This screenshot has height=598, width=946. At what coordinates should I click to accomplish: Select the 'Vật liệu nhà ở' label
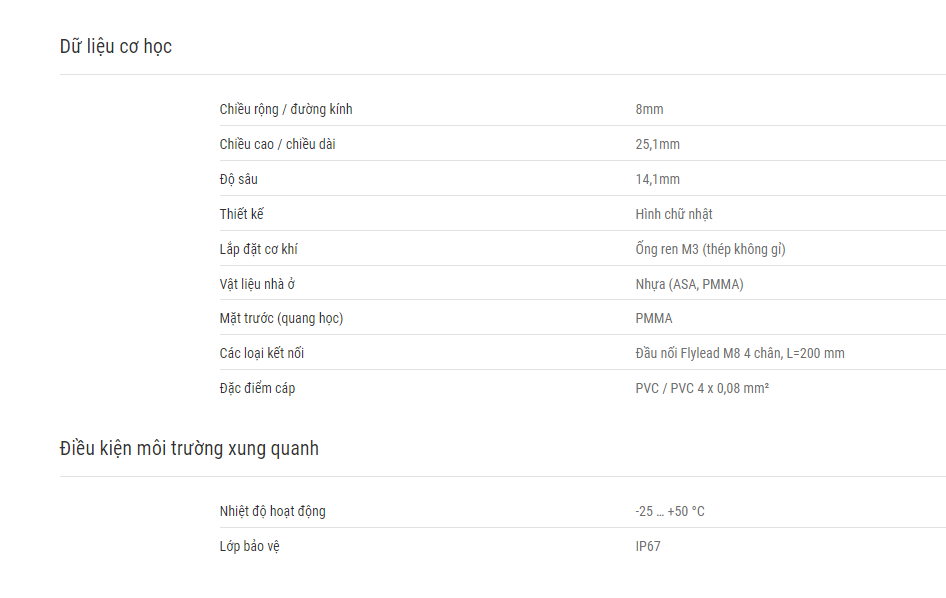pos(257,284)
